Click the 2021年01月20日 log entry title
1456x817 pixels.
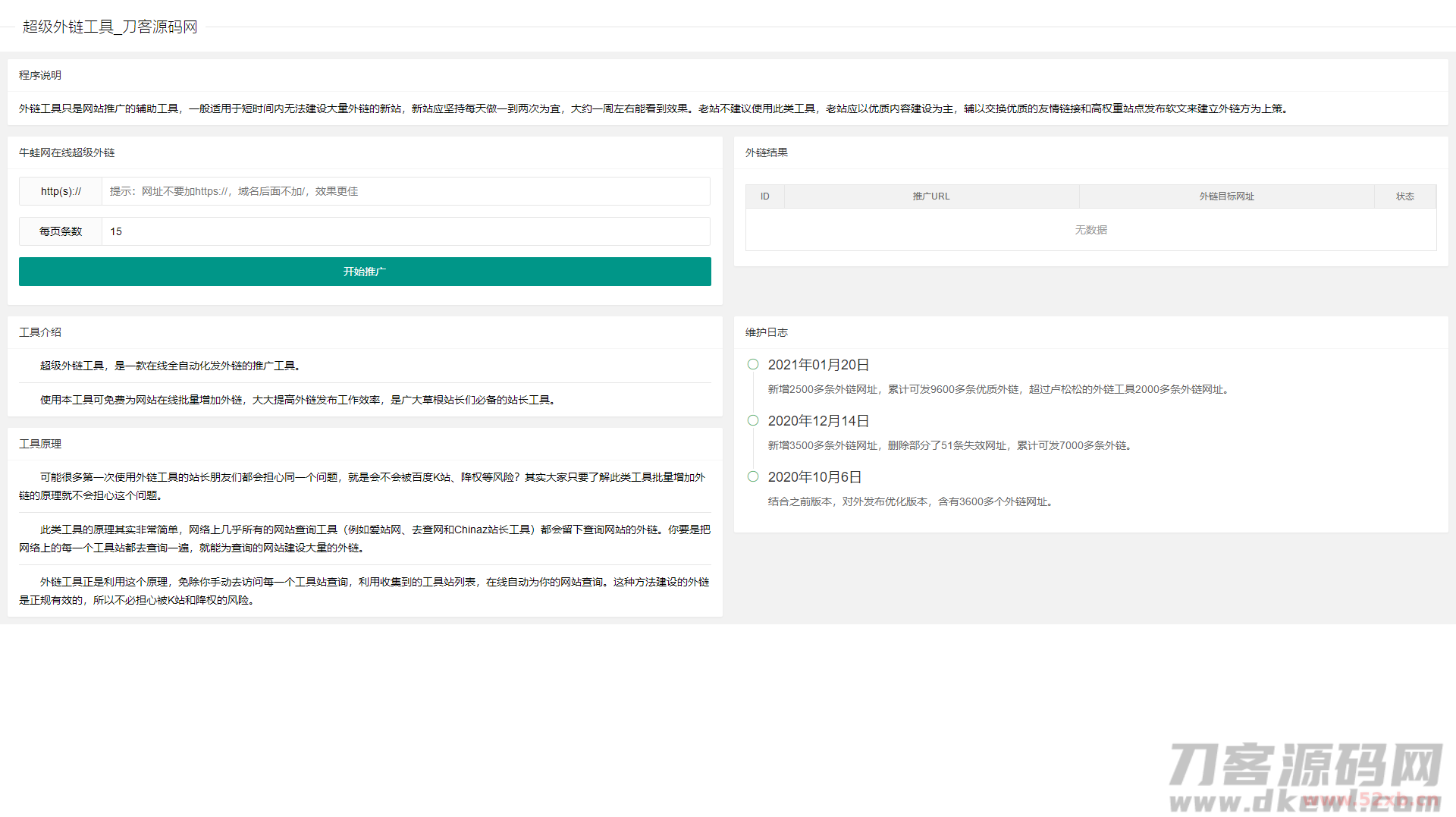click(817, 364)
